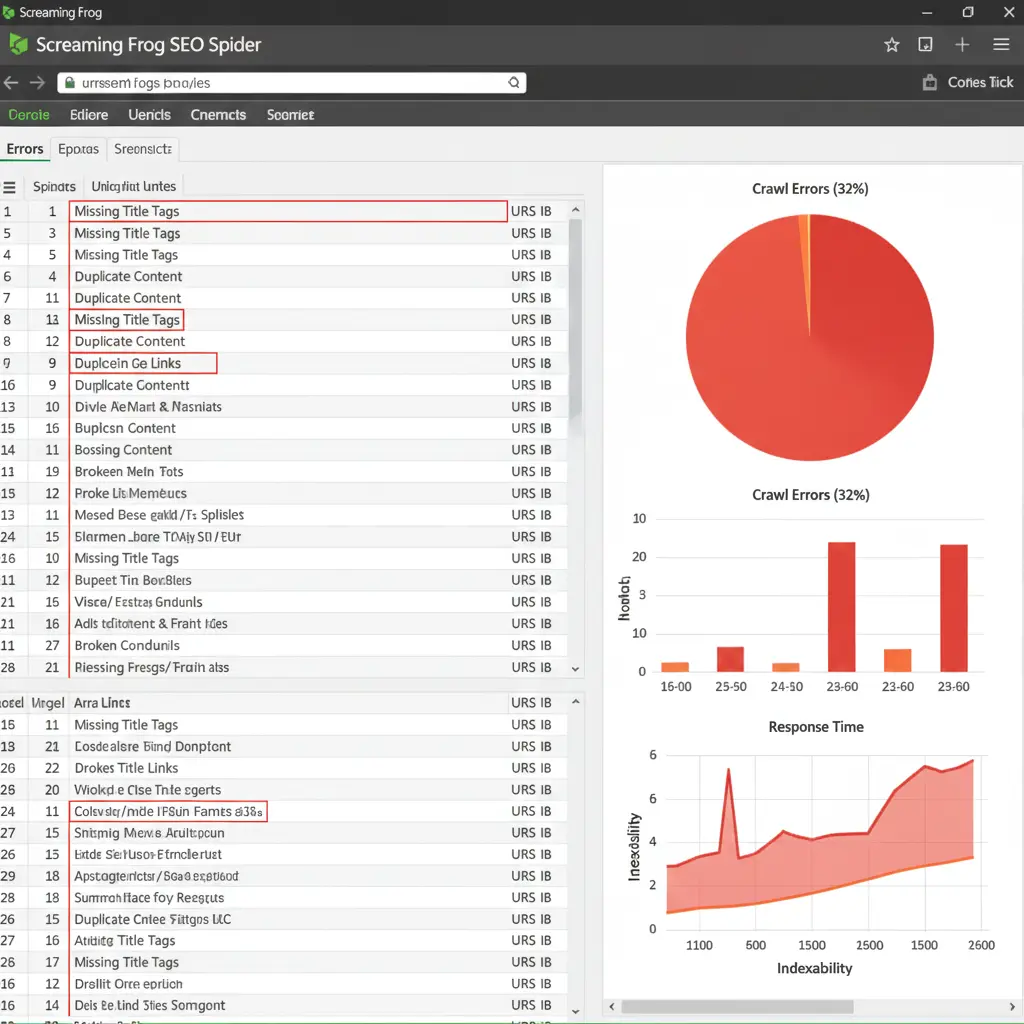This screenshot has width=1024, height=1024.
Task: Open the Edlore menu
Action: point(89,115)
